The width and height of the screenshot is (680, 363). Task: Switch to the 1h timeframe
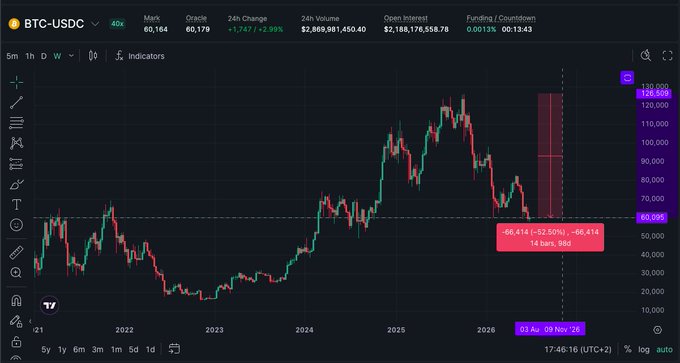(29, 56)
